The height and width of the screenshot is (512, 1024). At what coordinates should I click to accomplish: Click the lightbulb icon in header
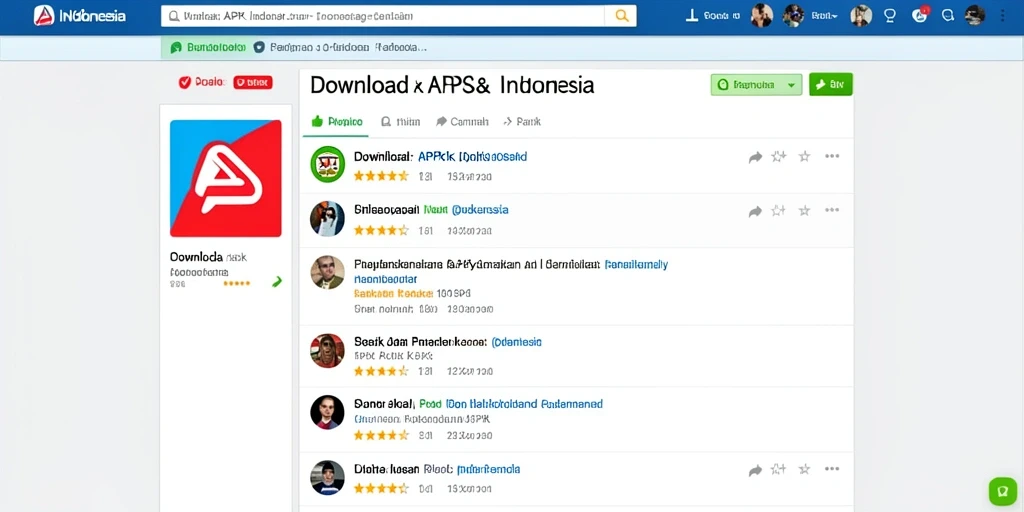click(x=889, y=16)
